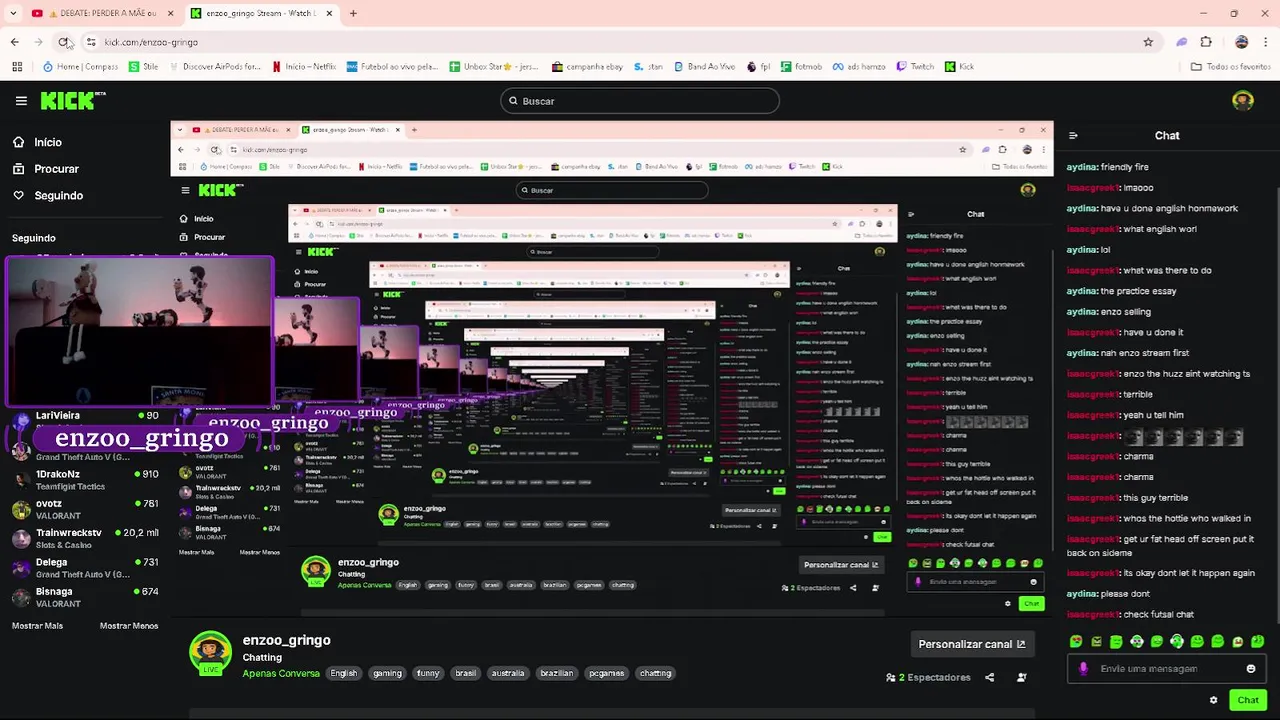The image size is (1280, 720).
Task: Click the share stream icon
Action: pos(989,678)
